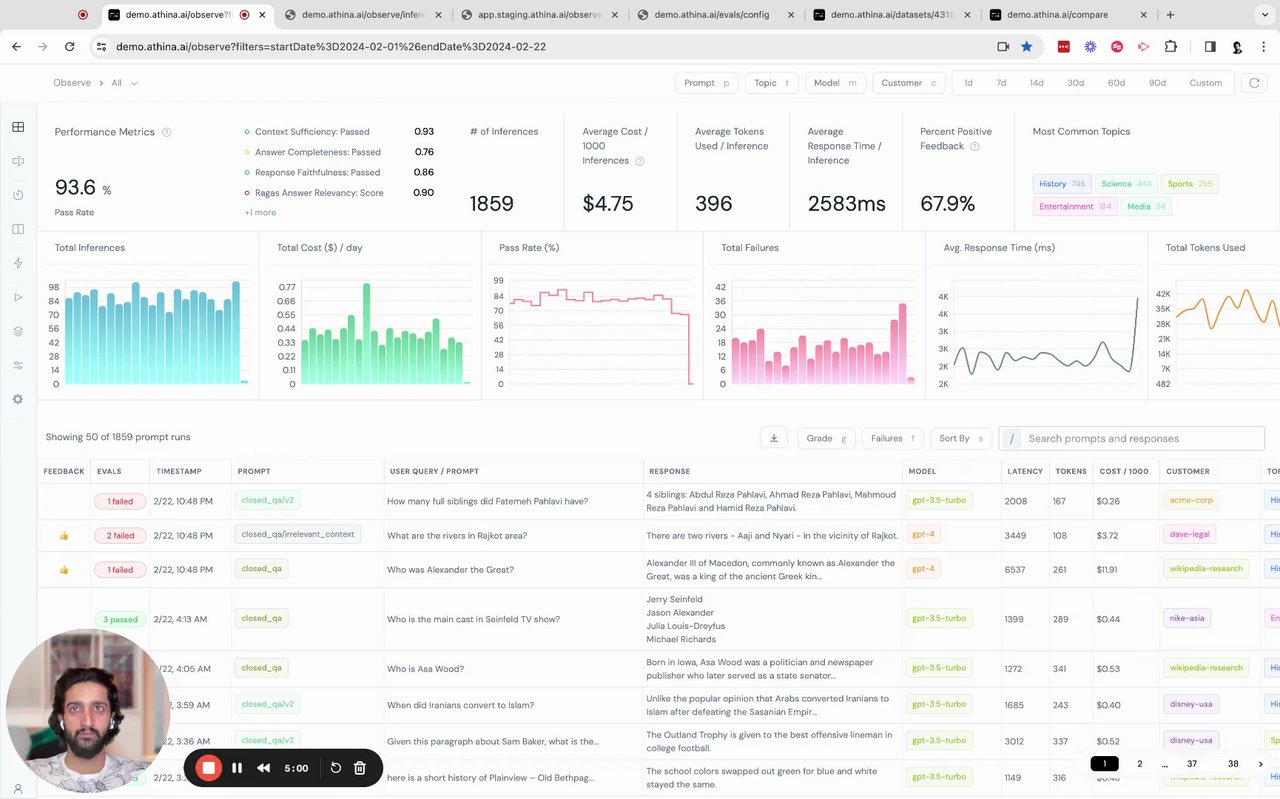Open the lightning bolt icon in the sidebar
Screen dimensions: 1280x799
18,263
